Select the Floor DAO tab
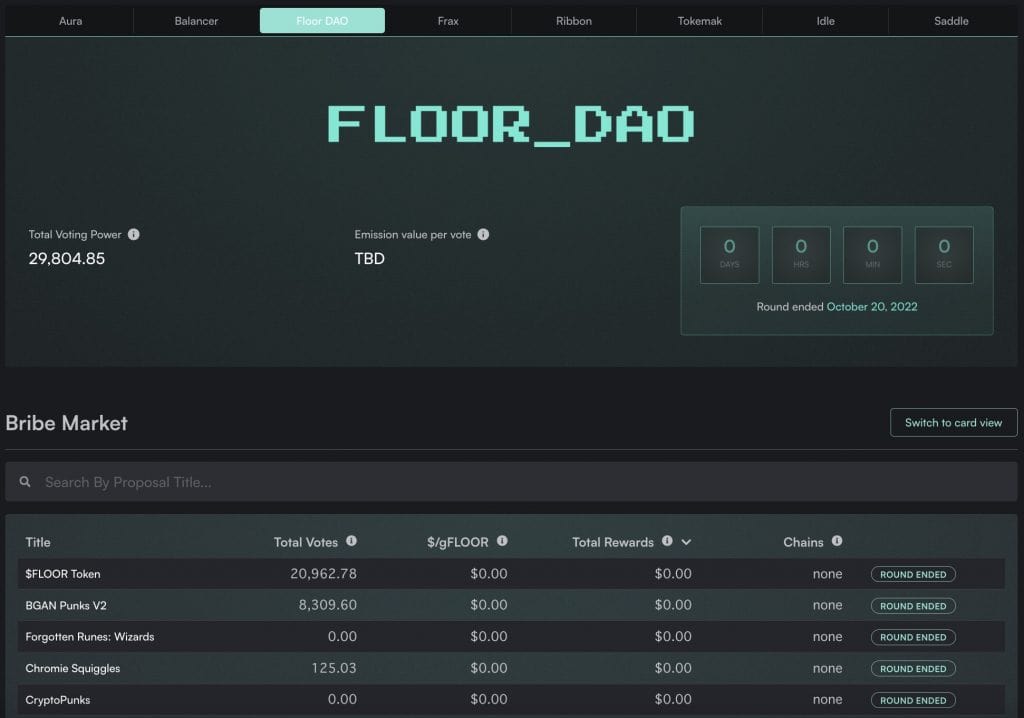Screen dimensions: 1024x718 pos(322,21)
